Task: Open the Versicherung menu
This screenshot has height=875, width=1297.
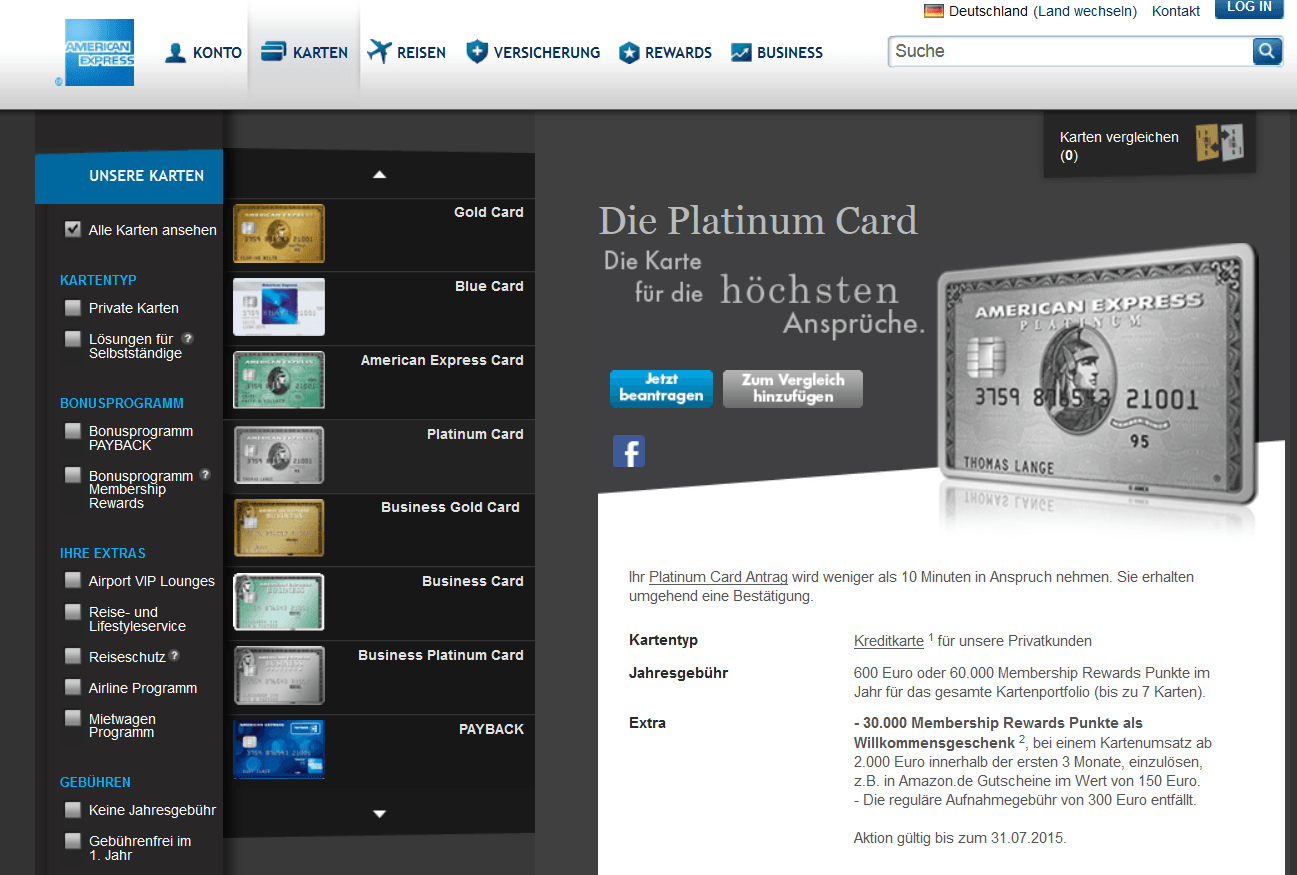Action: tap(533, 53)
